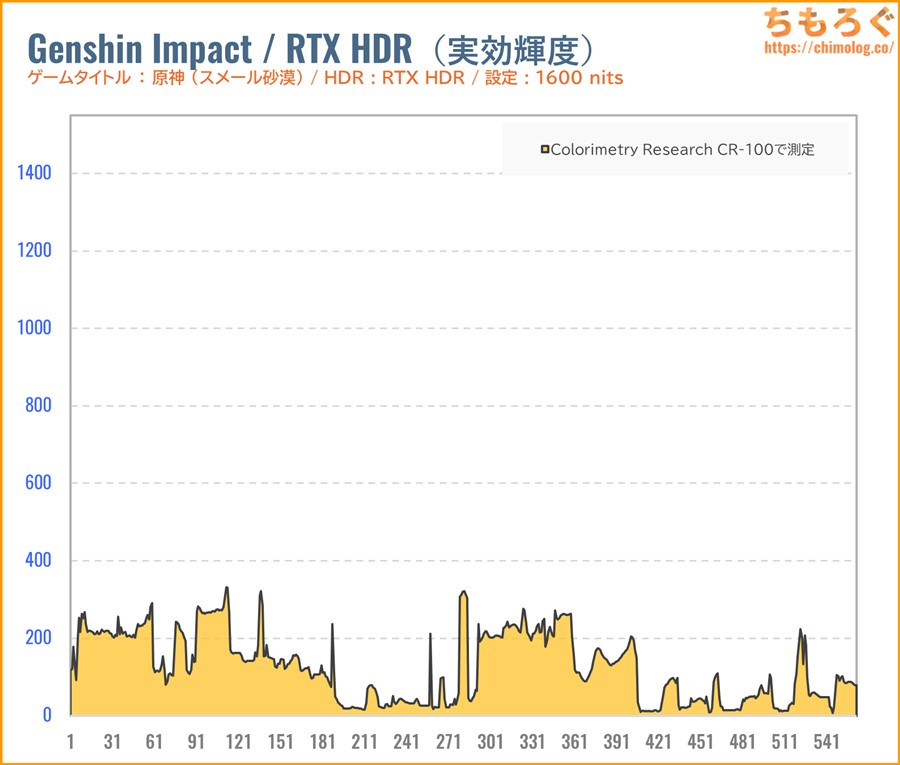Click the x-axis label 451
Image resolution: width=900 pixels, height=765 pixels.
[x=700, y=741]
